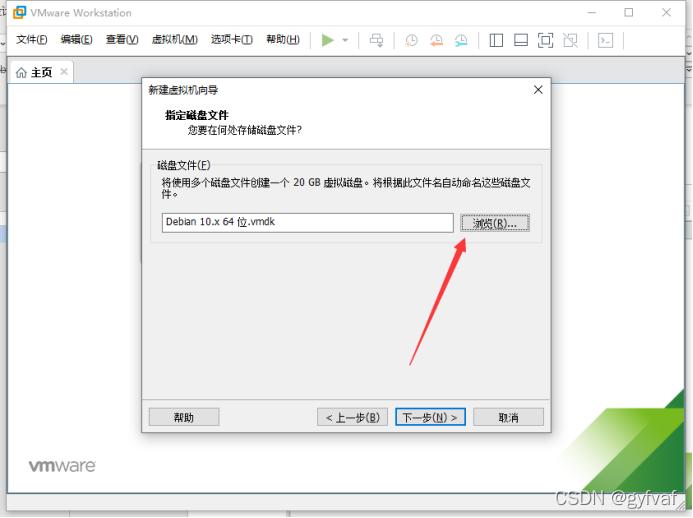
Task: Click the Take Snapshot clock icon
Action: pyautogui.click(x=411, y=41)
